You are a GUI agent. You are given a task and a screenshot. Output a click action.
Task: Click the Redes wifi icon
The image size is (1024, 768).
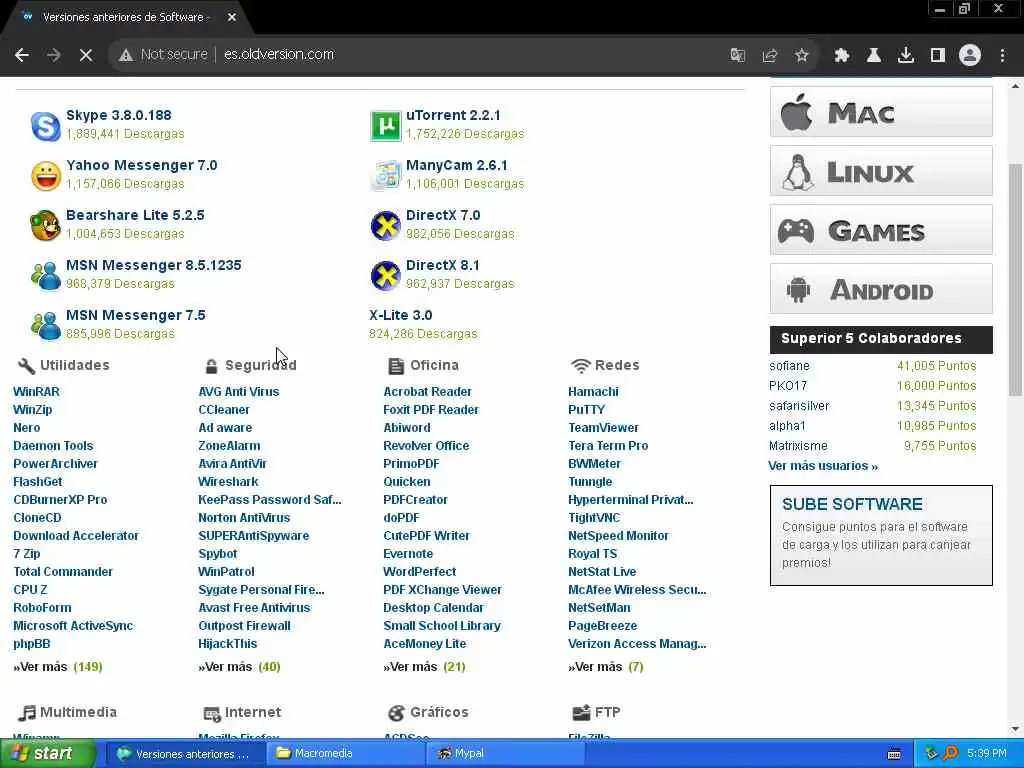pyautogui.click(x=581, y=366)
